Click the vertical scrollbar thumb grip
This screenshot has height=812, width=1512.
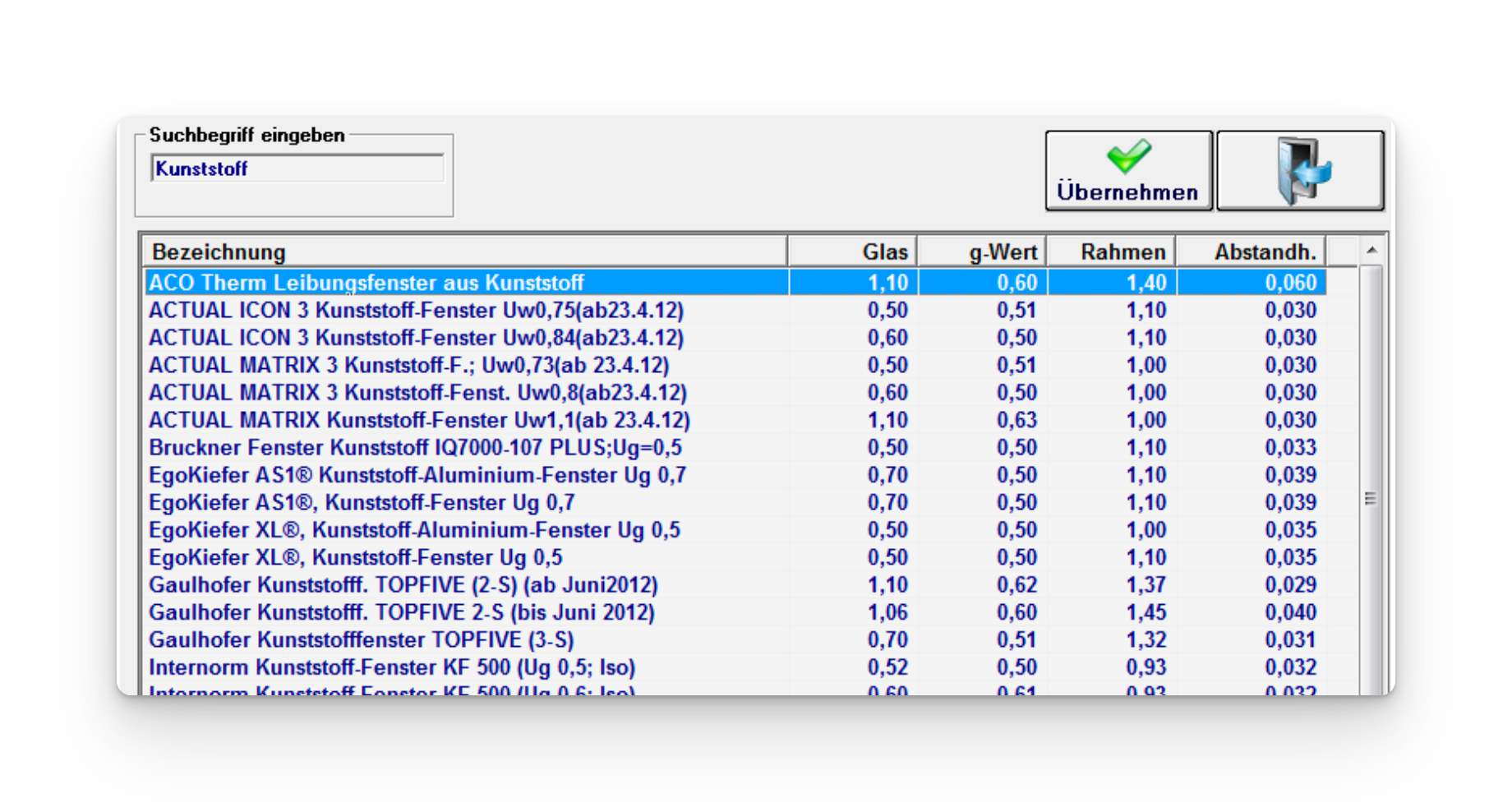(x=1370, y=499)
